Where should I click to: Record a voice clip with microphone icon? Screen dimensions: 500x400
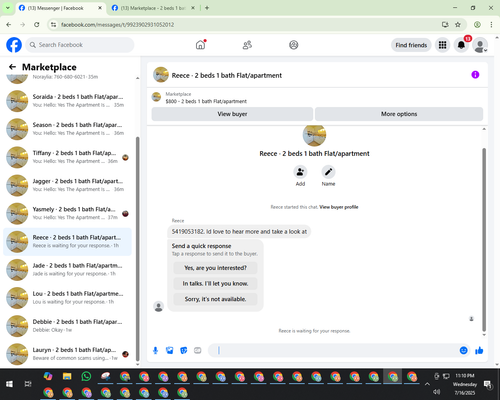(155, 350)
